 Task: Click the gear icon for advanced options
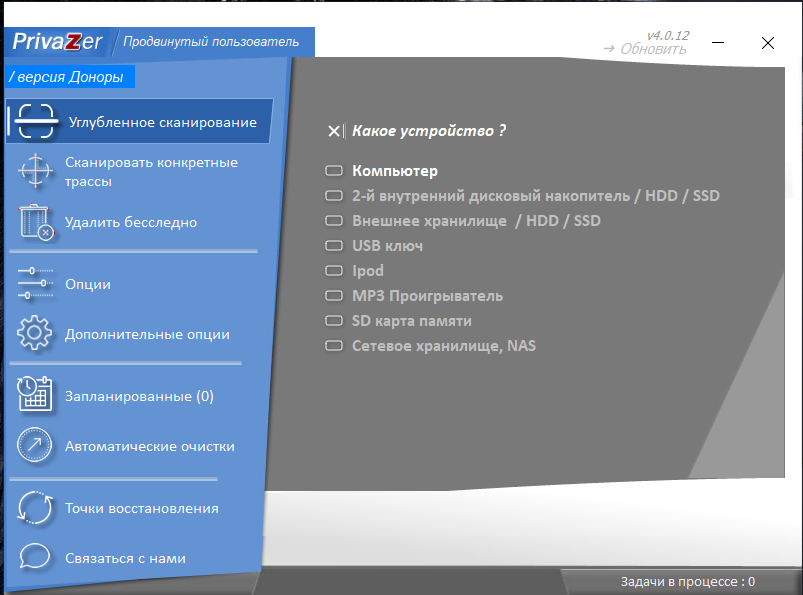click(34, 333)
